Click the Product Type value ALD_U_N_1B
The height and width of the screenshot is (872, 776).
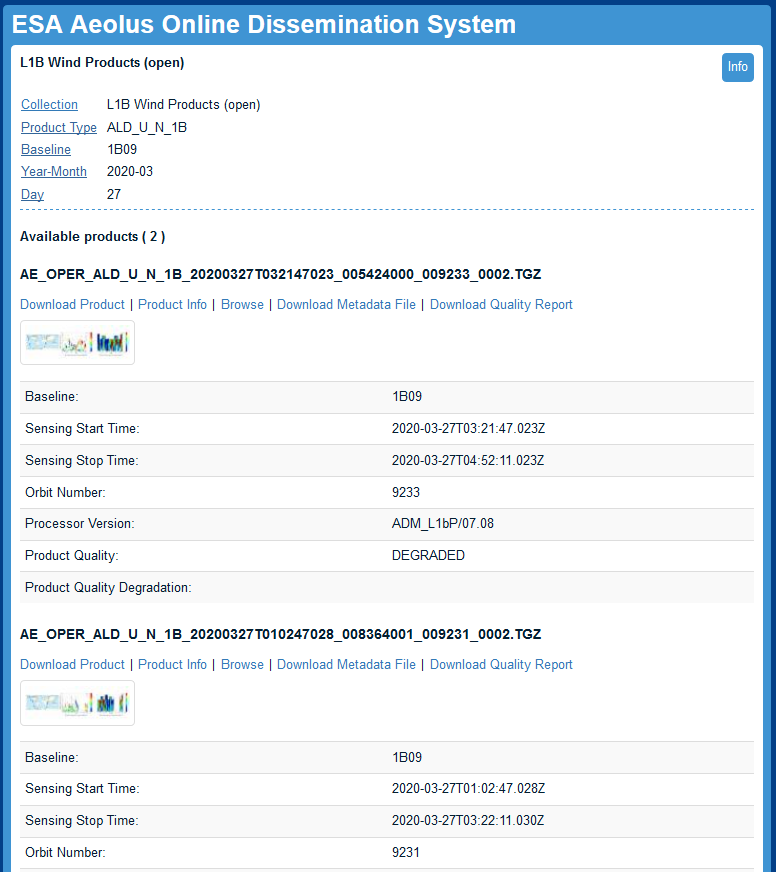pos(147,127)
